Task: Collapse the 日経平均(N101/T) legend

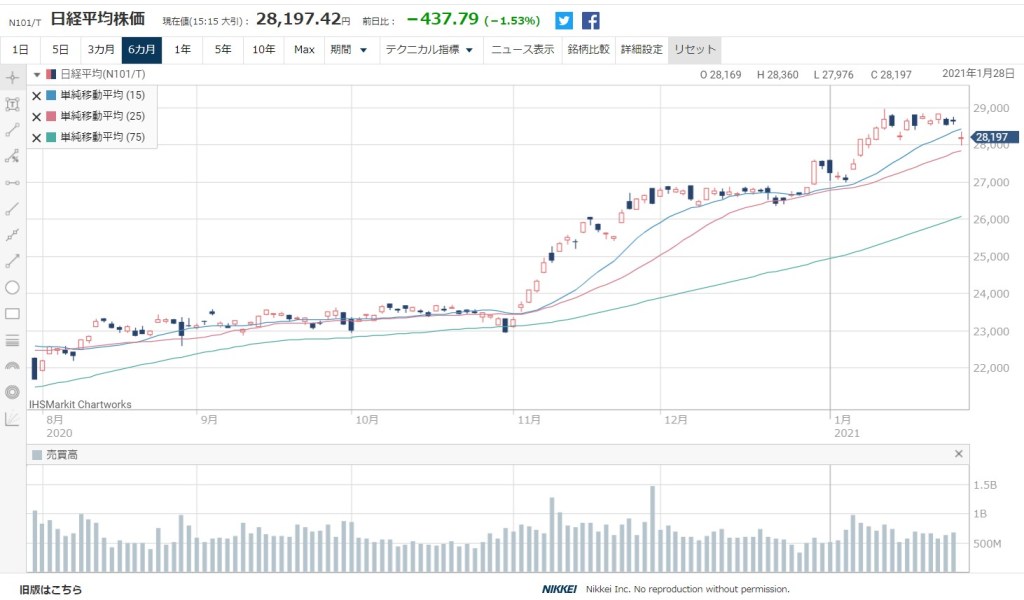Action: [x=37, y=74]
